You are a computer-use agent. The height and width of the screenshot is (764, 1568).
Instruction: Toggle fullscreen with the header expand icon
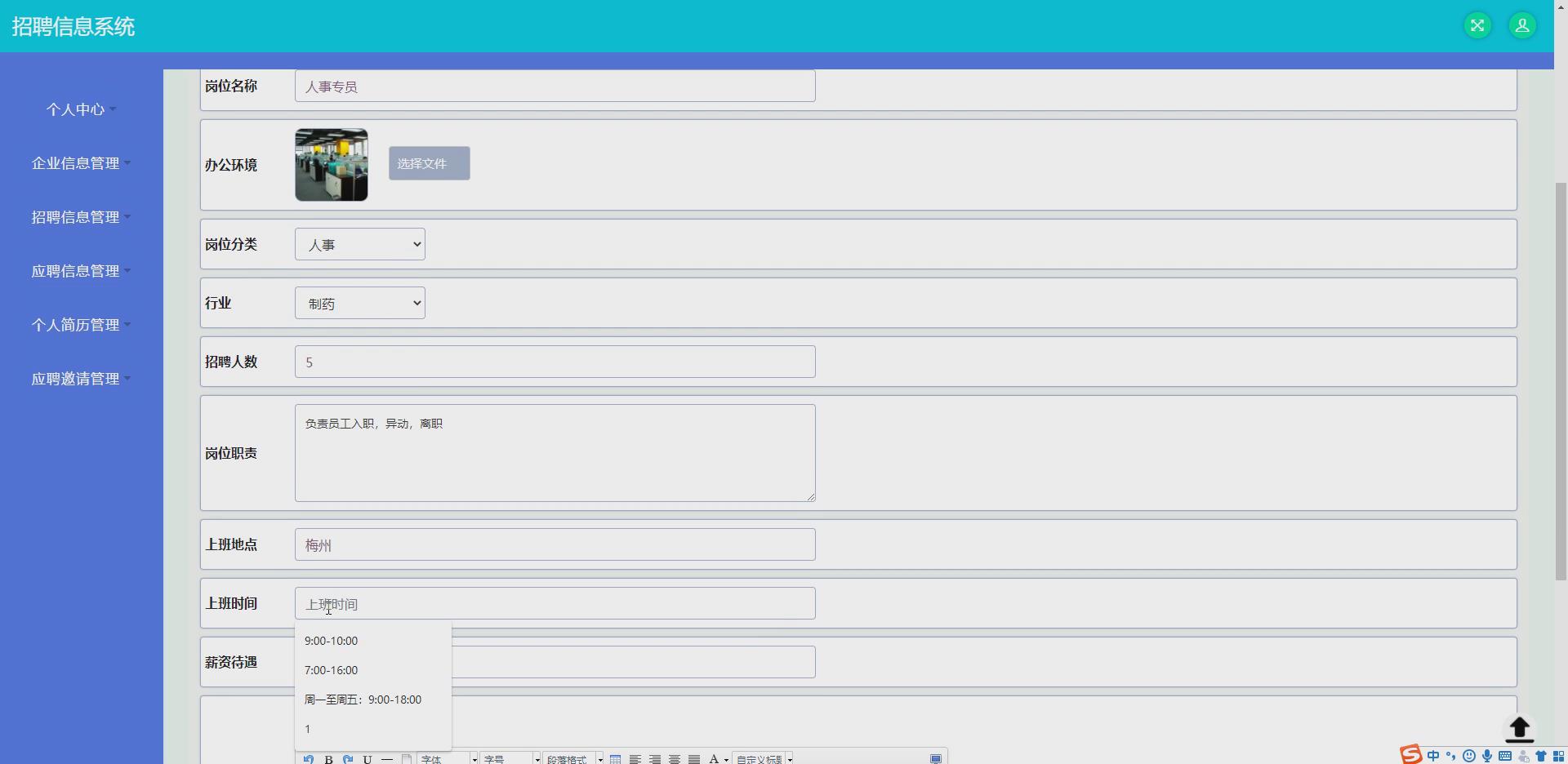pos(1477,25)
